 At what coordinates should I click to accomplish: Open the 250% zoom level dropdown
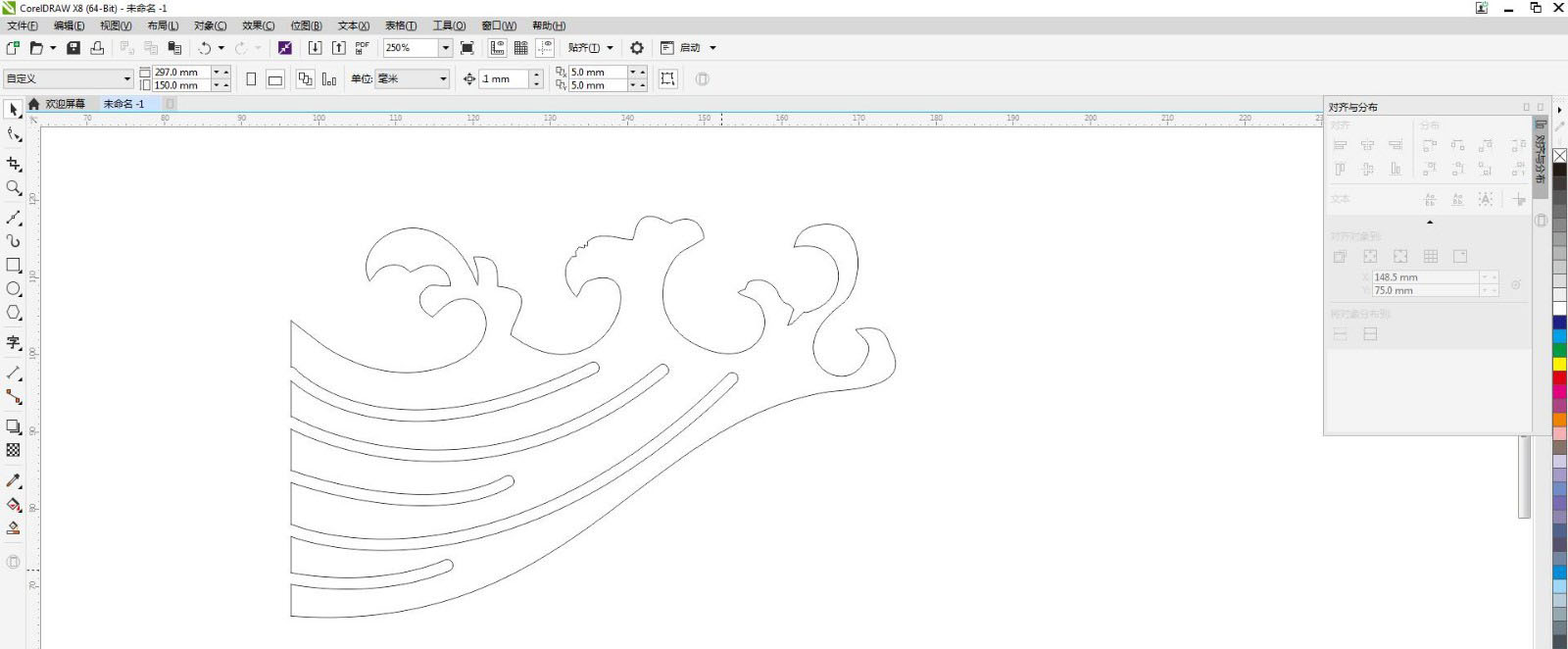point(445,48)
